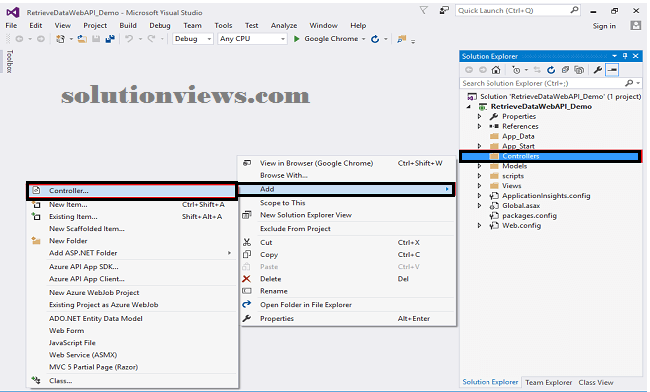Open the feedback icon beside Quick Launch
The width and height of the screenshot is (650, 392).
pyautogui.click(x=444, y=10)
